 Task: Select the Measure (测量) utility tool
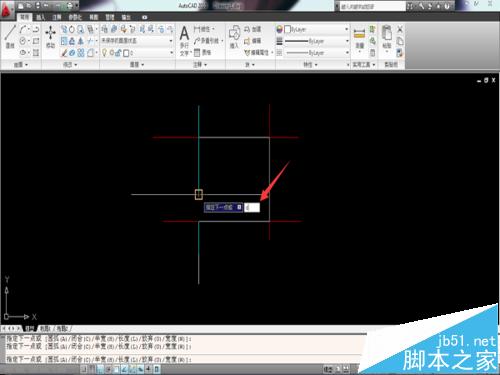pos(359,38)
